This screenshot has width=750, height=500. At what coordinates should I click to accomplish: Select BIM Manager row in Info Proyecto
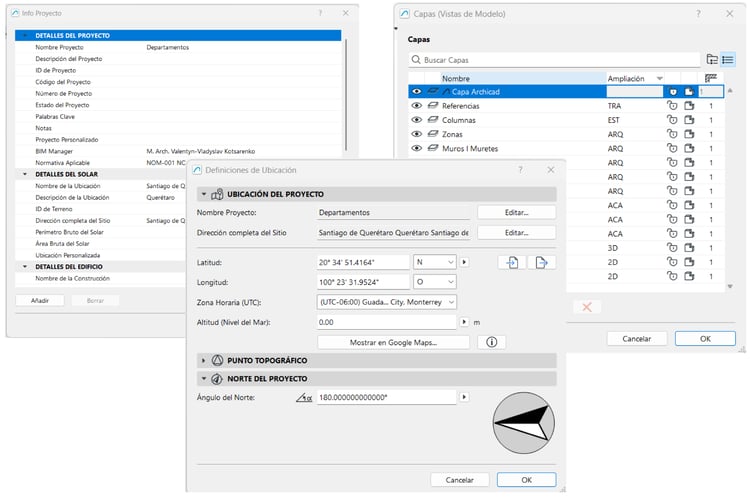[x=179, y=151]
